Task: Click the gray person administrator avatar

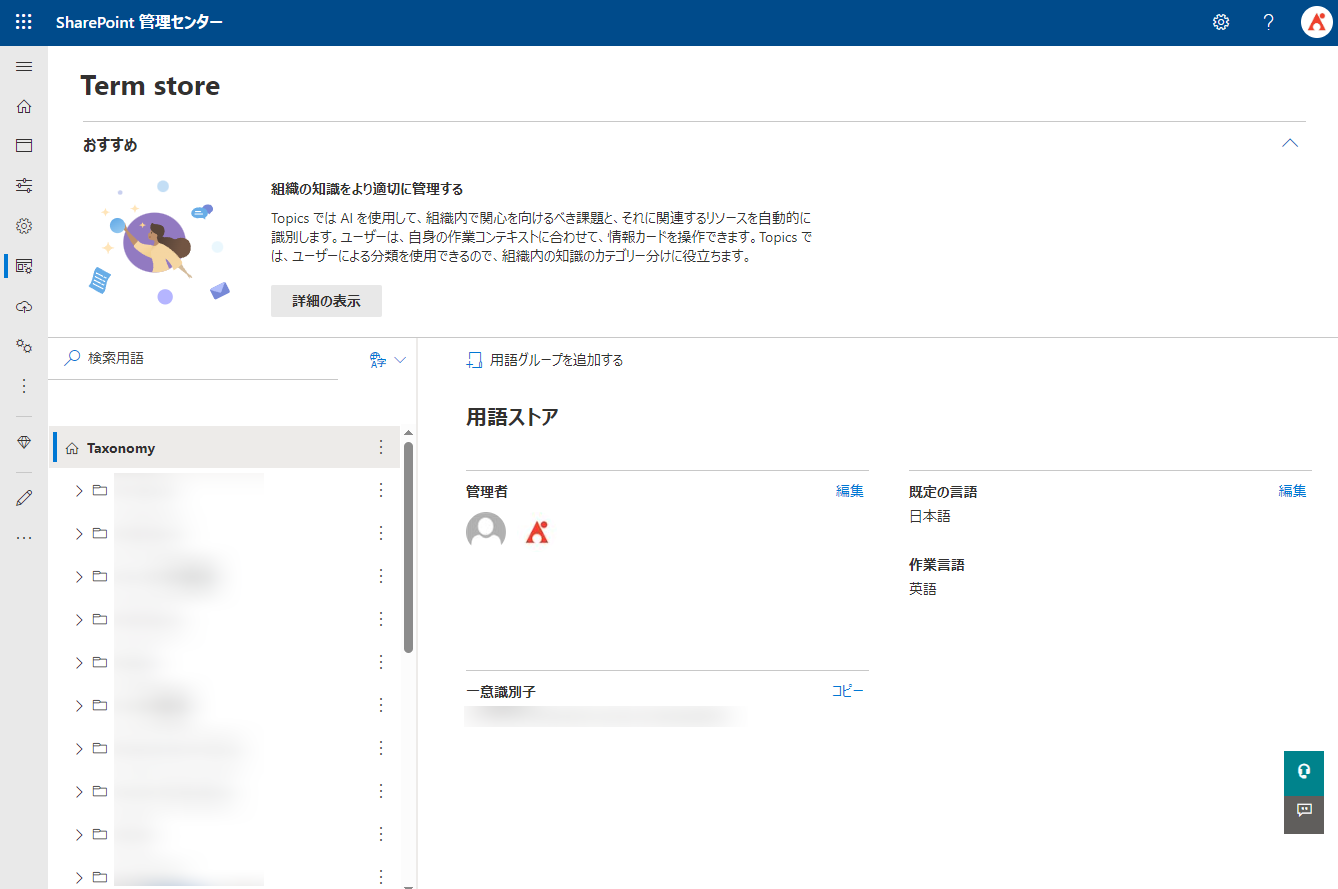Action: tap(486, 531)
